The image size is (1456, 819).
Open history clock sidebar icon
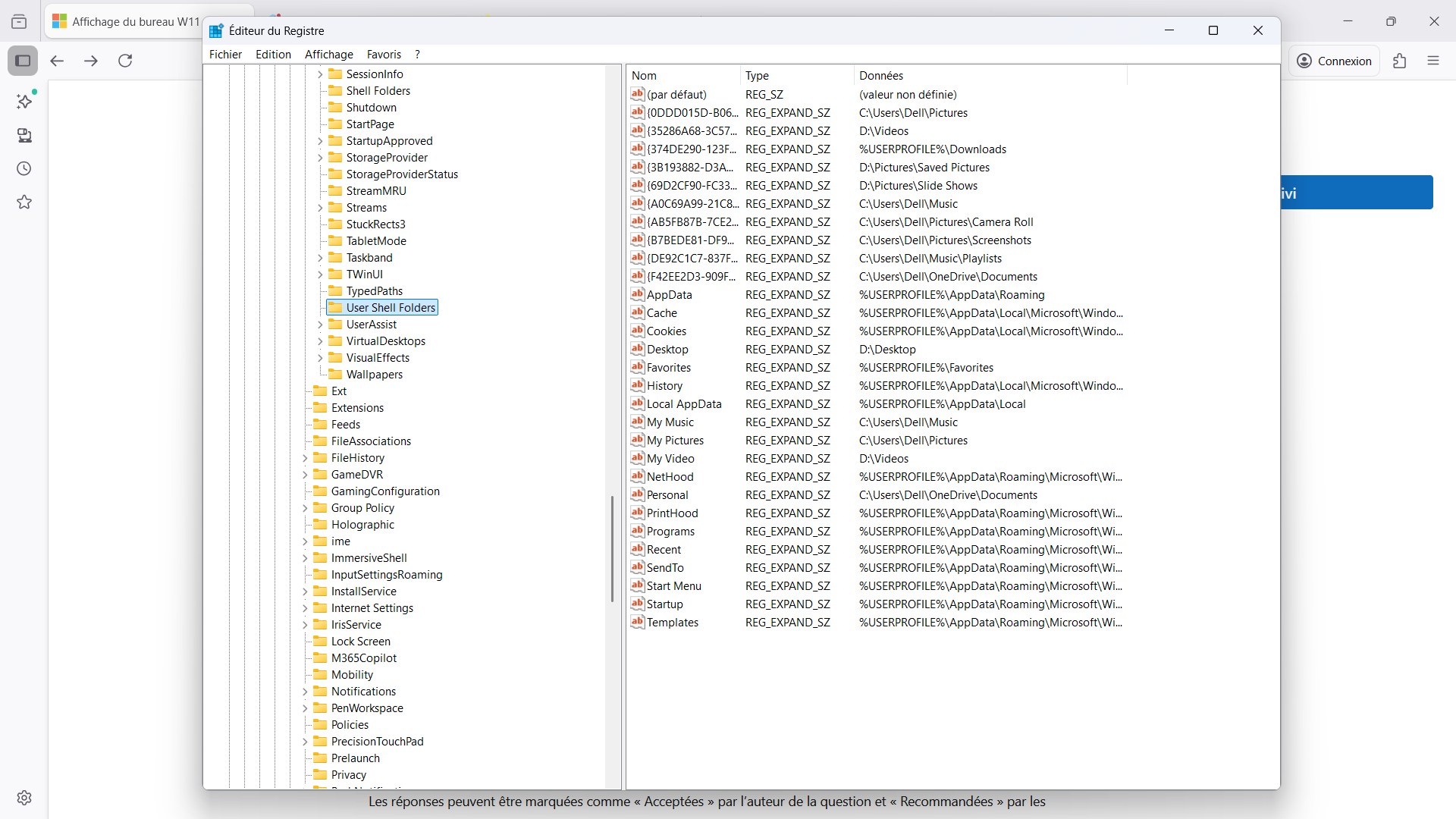point(24,168)
